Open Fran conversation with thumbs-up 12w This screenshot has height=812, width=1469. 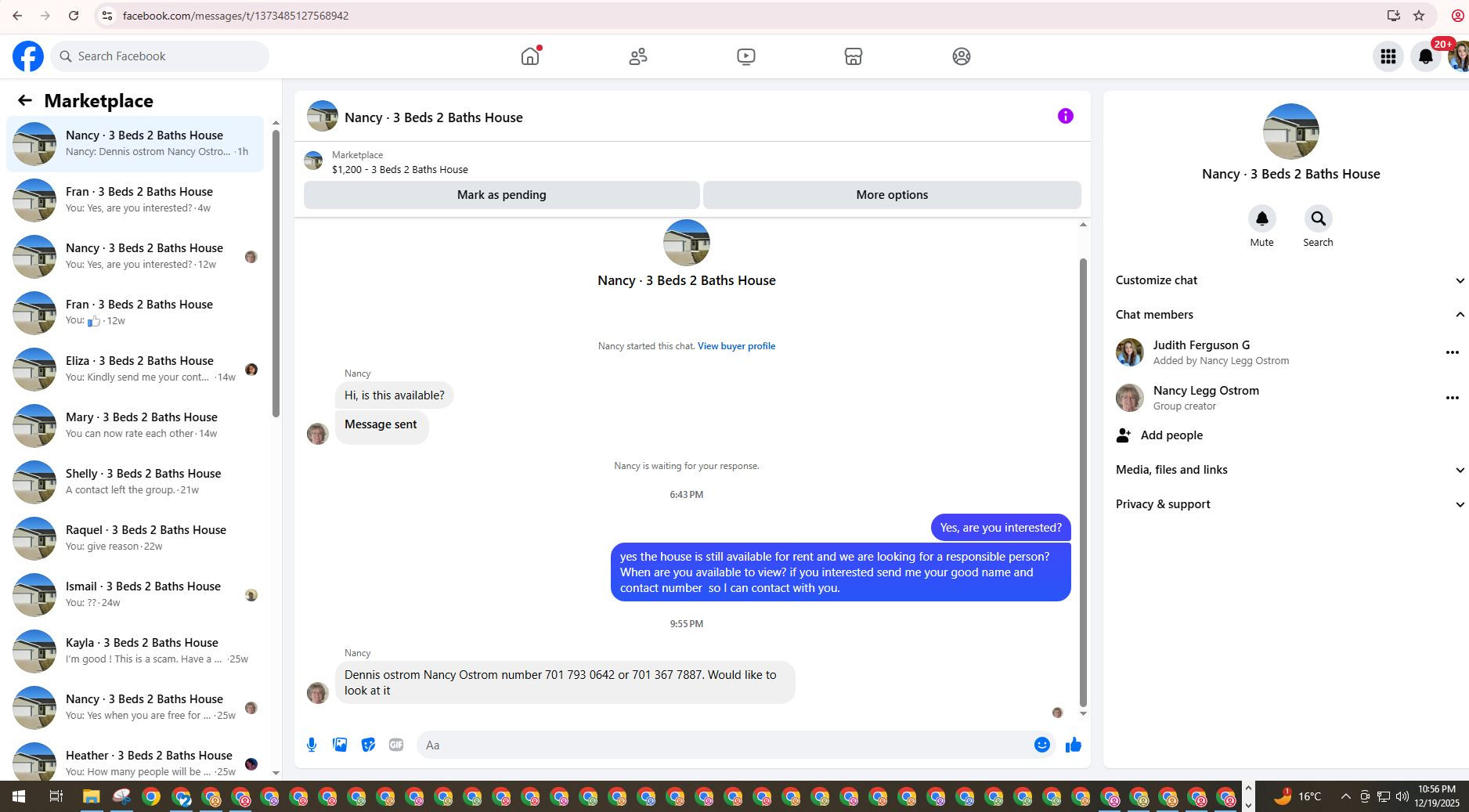click(x=135, y=312)
